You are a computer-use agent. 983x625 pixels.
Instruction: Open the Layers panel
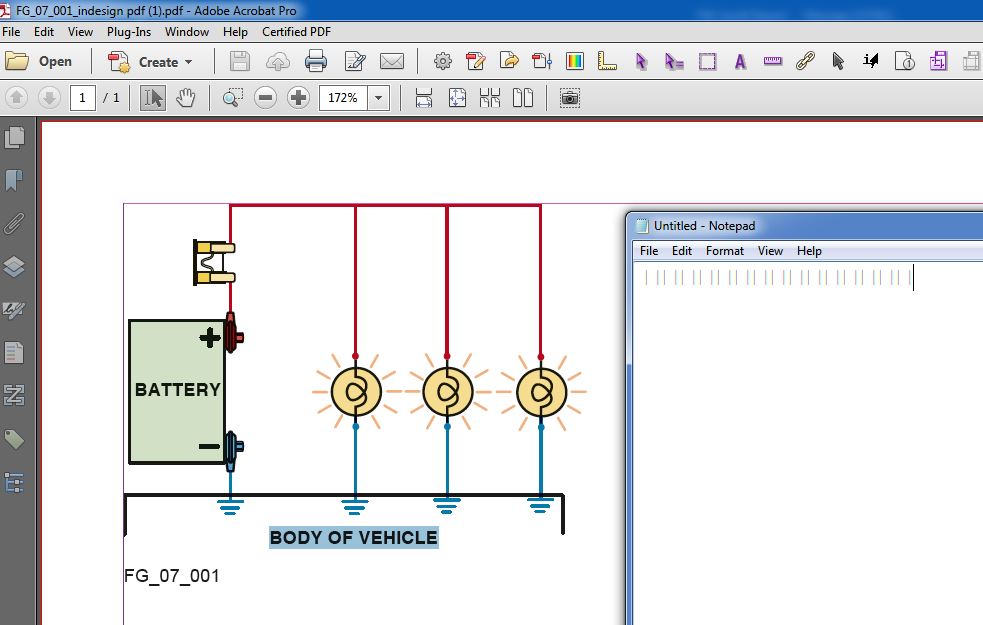click(14, 265)
